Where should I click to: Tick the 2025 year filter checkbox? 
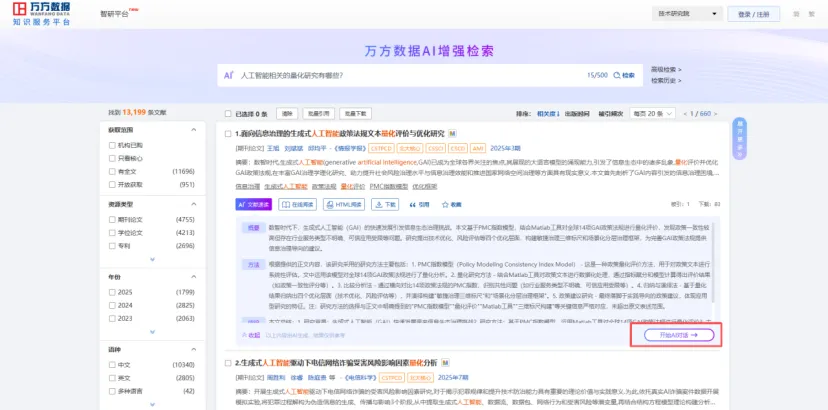pyautogui.click(x=112, y=292)
